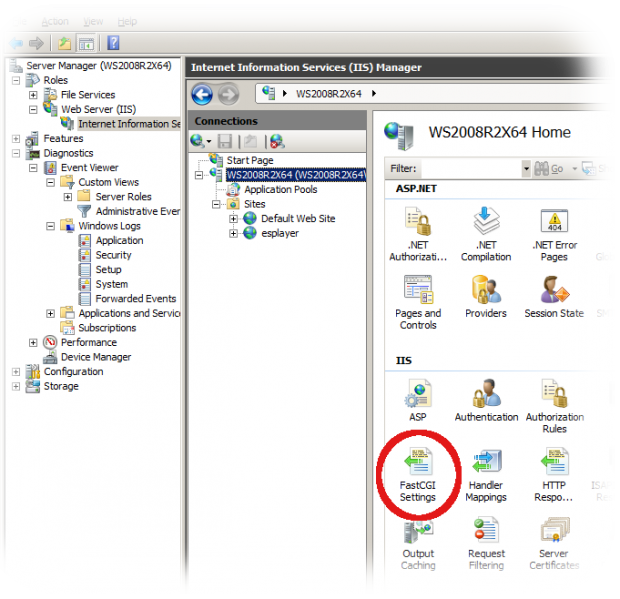Expand the Default Web Site node

234,218
